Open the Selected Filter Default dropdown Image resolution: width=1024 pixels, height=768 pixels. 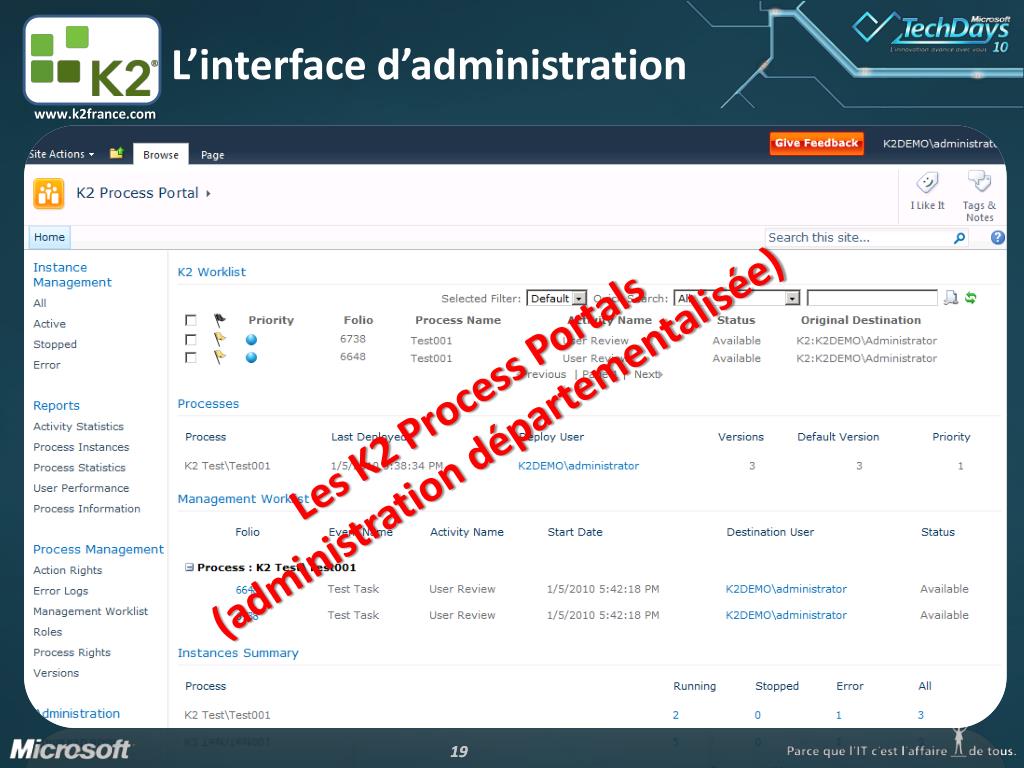click(x=556, y=298)
